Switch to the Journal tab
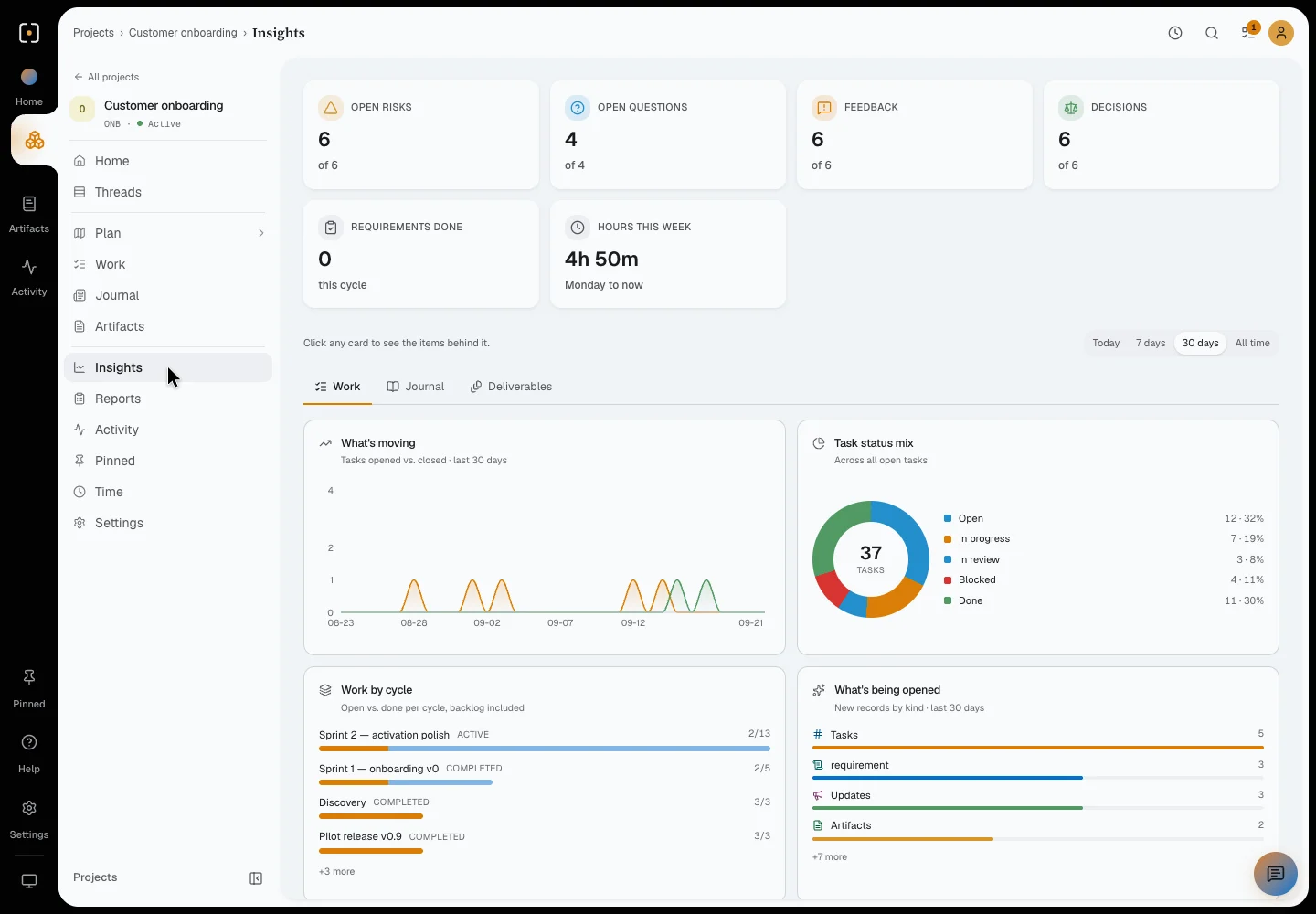This screenshot has height=914, width=1316. pos(416,387)
